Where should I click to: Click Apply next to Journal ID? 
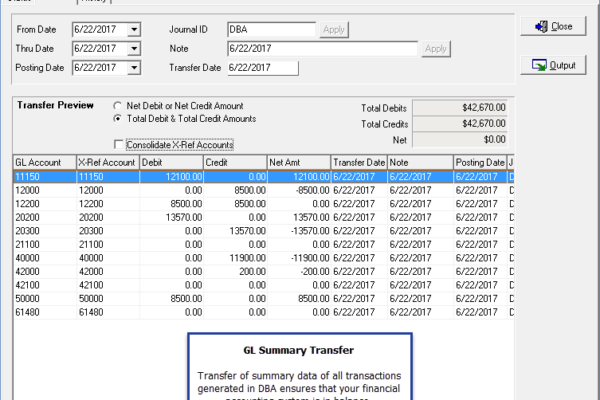pos(334,29)
